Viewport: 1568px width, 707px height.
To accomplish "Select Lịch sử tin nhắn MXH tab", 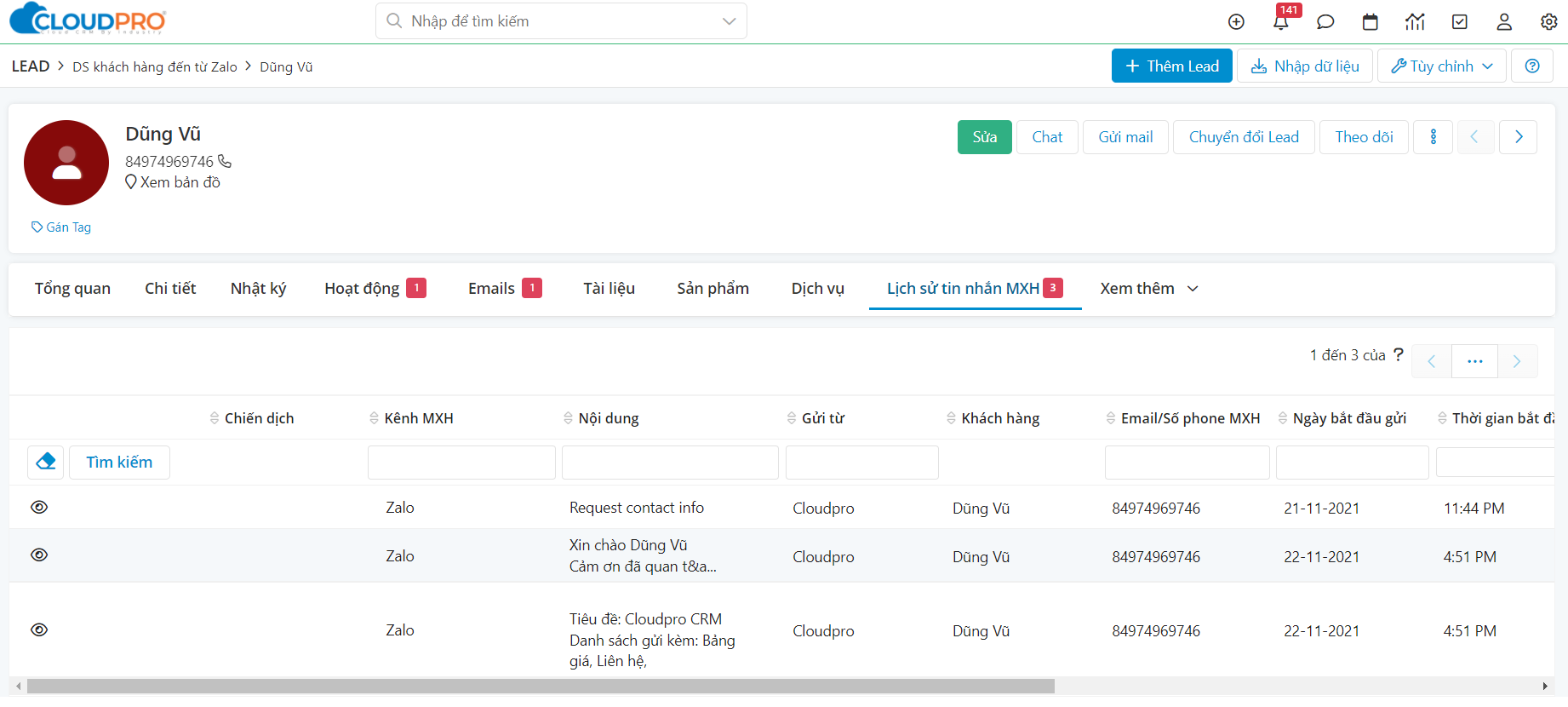I will click(975, 289).
